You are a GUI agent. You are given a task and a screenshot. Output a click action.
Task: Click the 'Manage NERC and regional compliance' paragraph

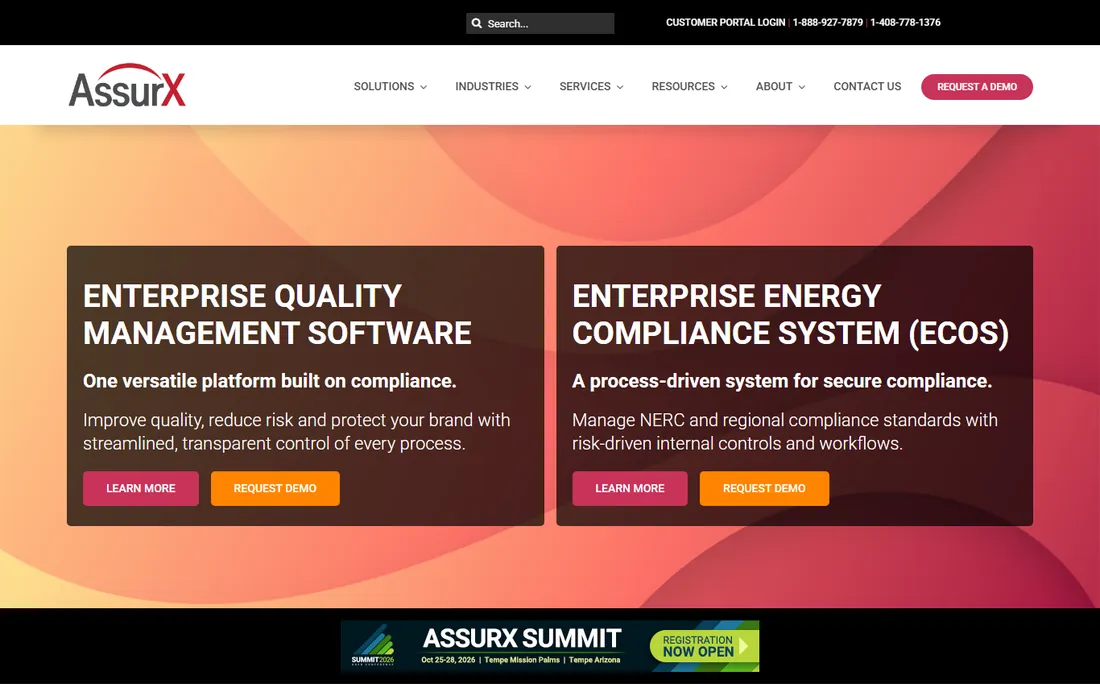pyautogui.click(x=785, y=431)
